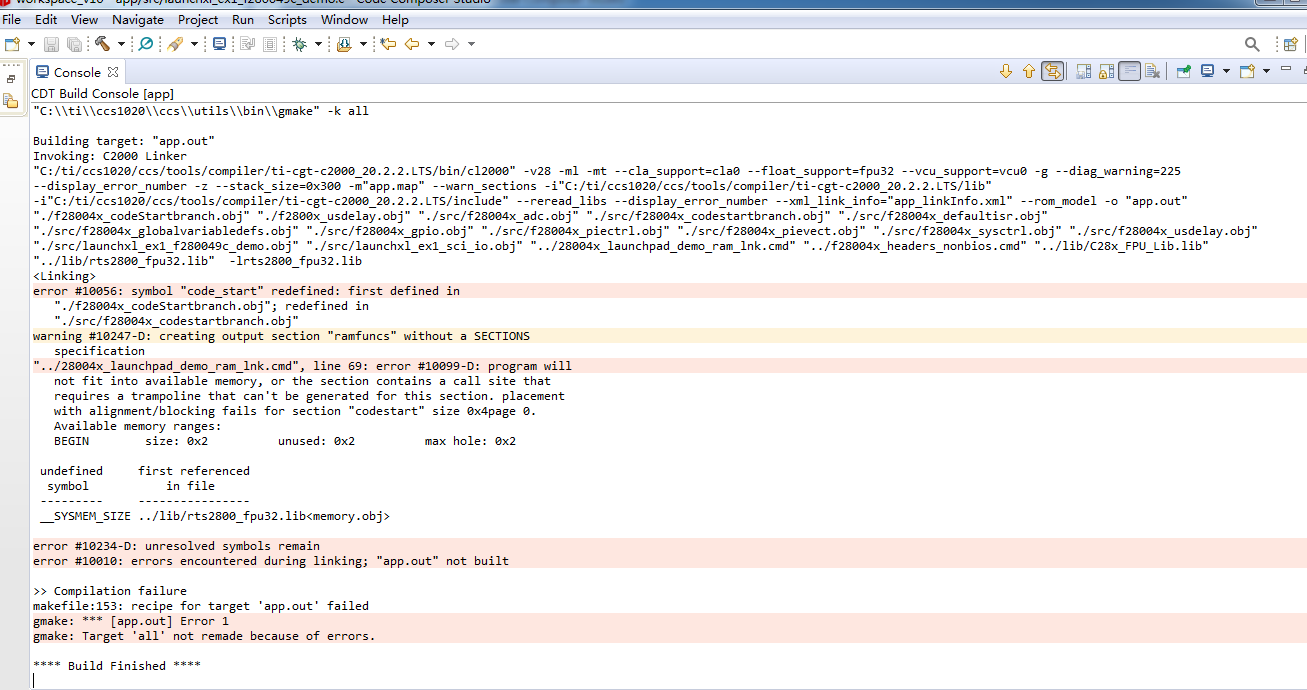Click '**** Build Finished ****' text
The image size is (1307, 690).
pyautogui.click(x=117, y=666)
